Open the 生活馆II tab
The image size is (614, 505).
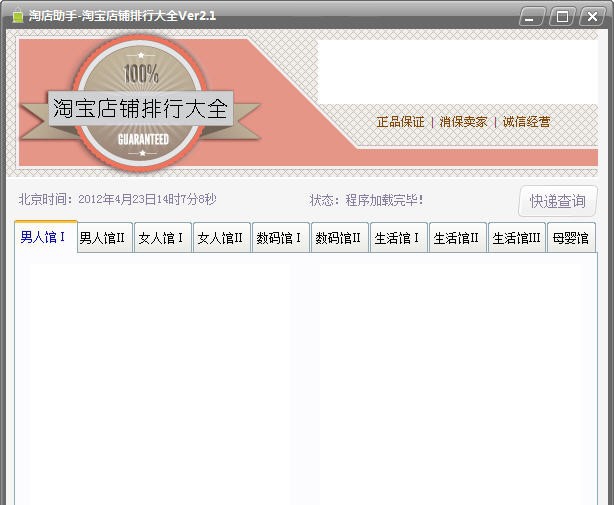click(458, 238)
